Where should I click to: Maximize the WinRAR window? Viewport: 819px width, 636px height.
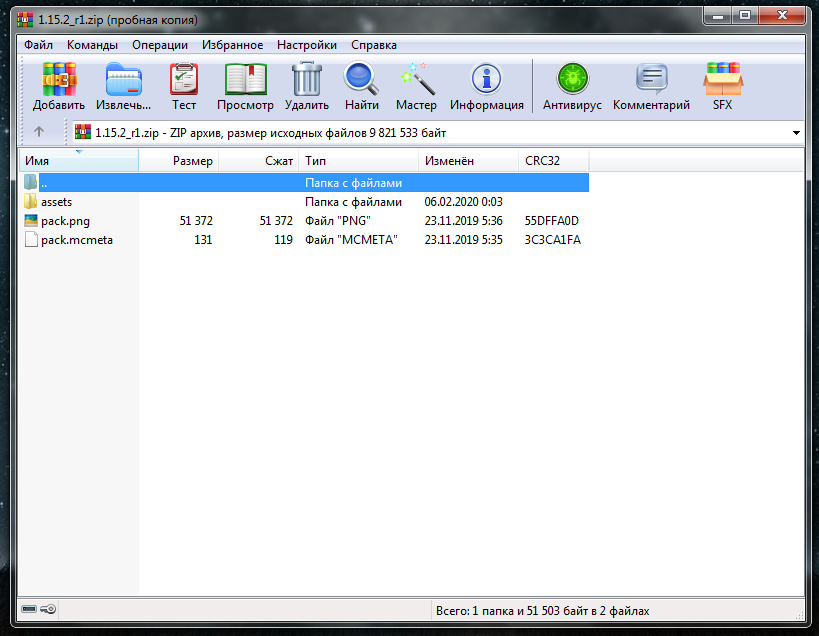(745, 16)
